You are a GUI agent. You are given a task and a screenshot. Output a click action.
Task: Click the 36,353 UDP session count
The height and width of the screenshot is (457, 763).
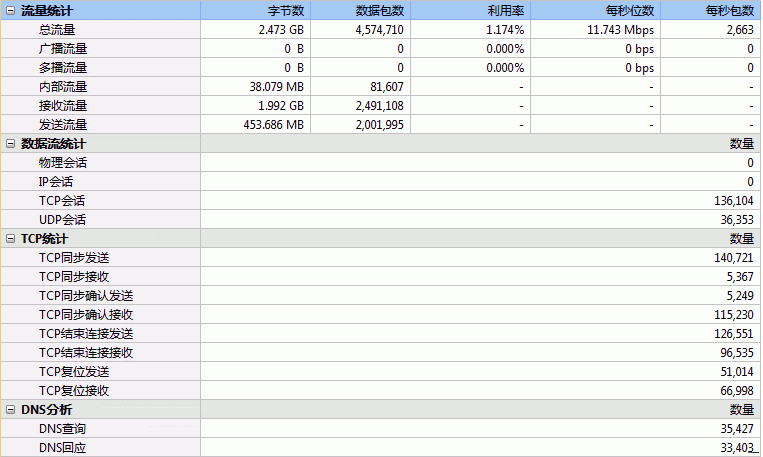(737, 219)
